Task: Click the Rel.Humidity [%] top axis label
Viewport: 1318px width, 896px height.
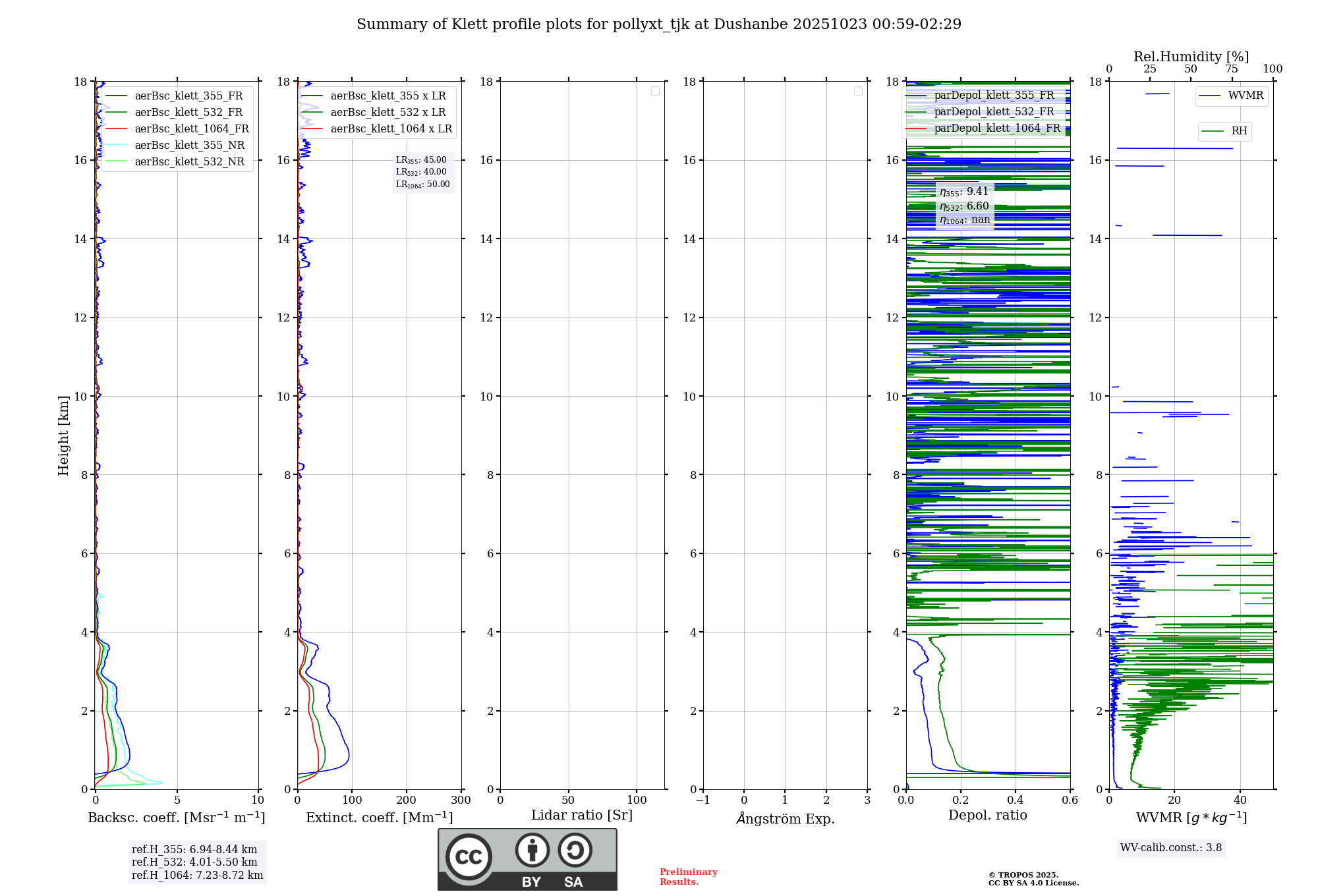Action: 1191,57
